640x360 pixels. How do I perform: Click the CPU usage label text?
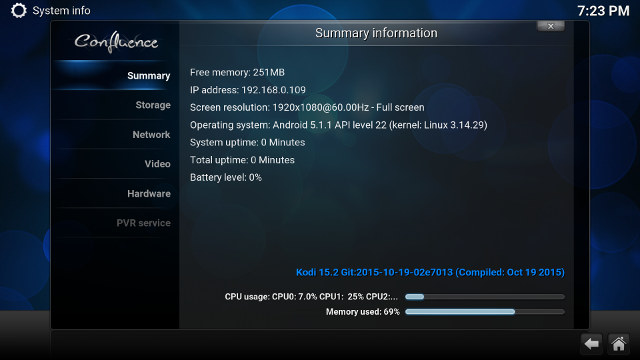(x=311, y=297)
